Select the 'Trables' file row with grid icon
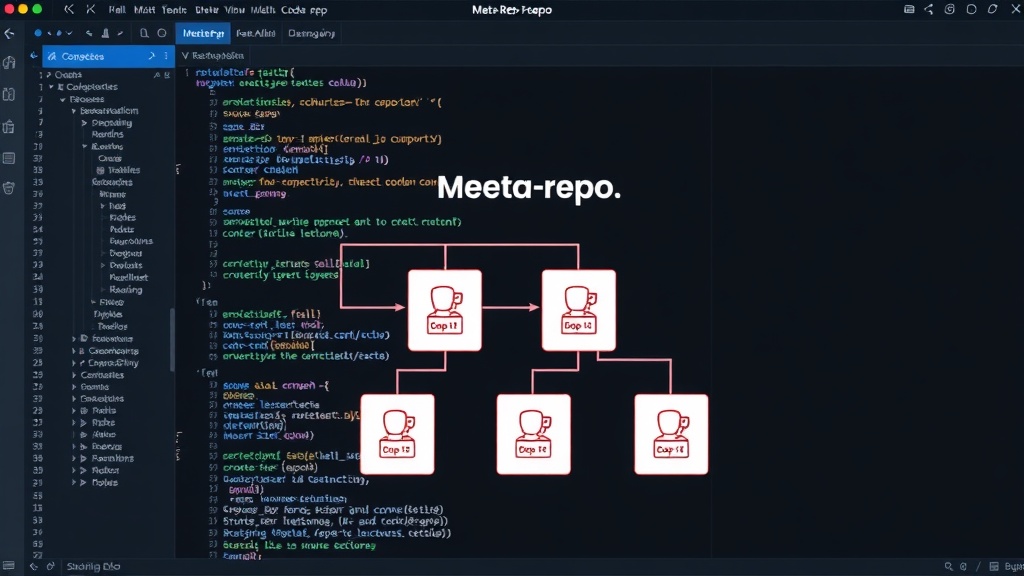 click(119, 170)
